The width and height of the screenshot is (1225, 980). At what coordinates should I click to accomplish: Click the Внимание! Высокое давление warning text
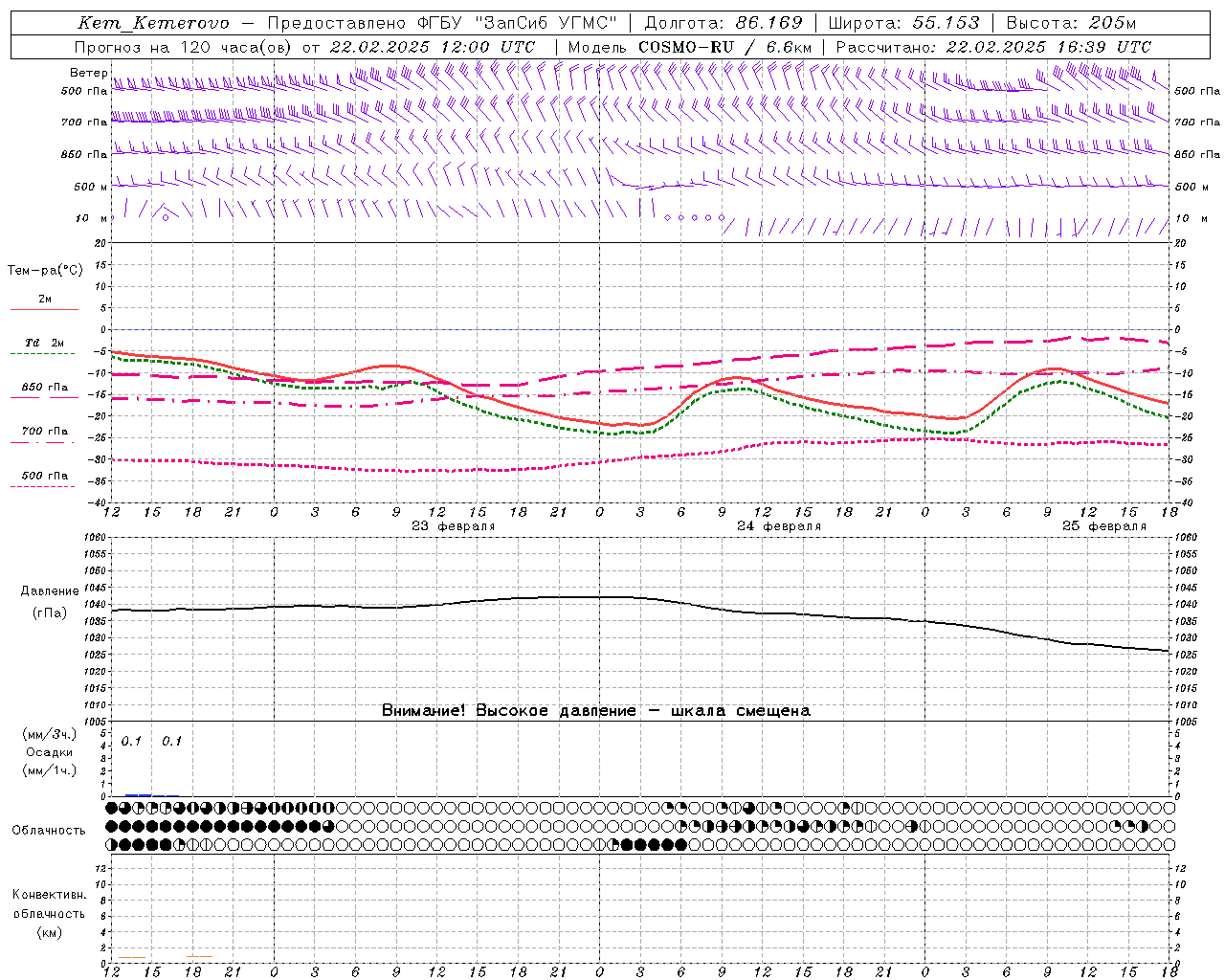595,711
